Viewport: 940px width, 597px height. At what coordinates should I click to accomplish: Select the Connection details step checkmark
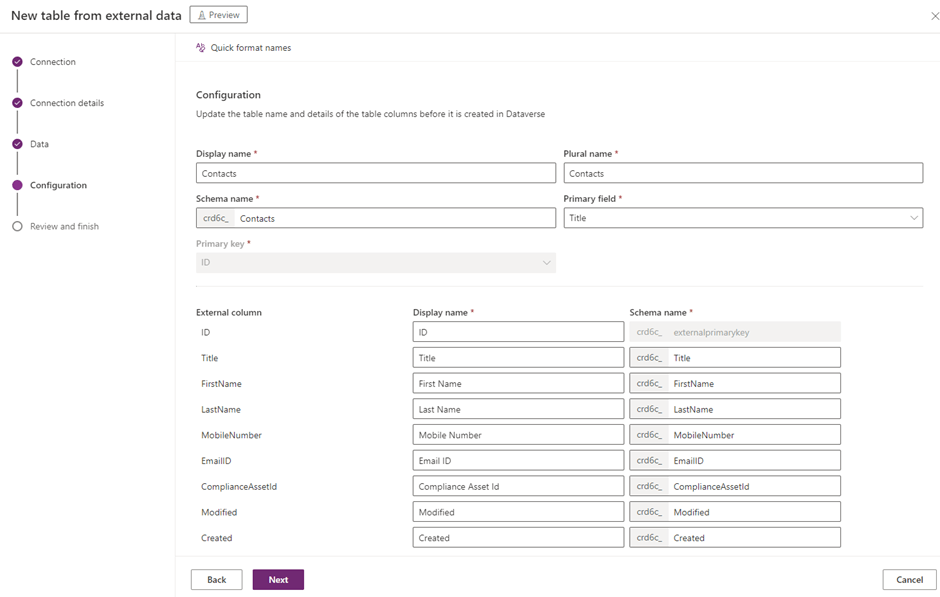tap(17, 103)
